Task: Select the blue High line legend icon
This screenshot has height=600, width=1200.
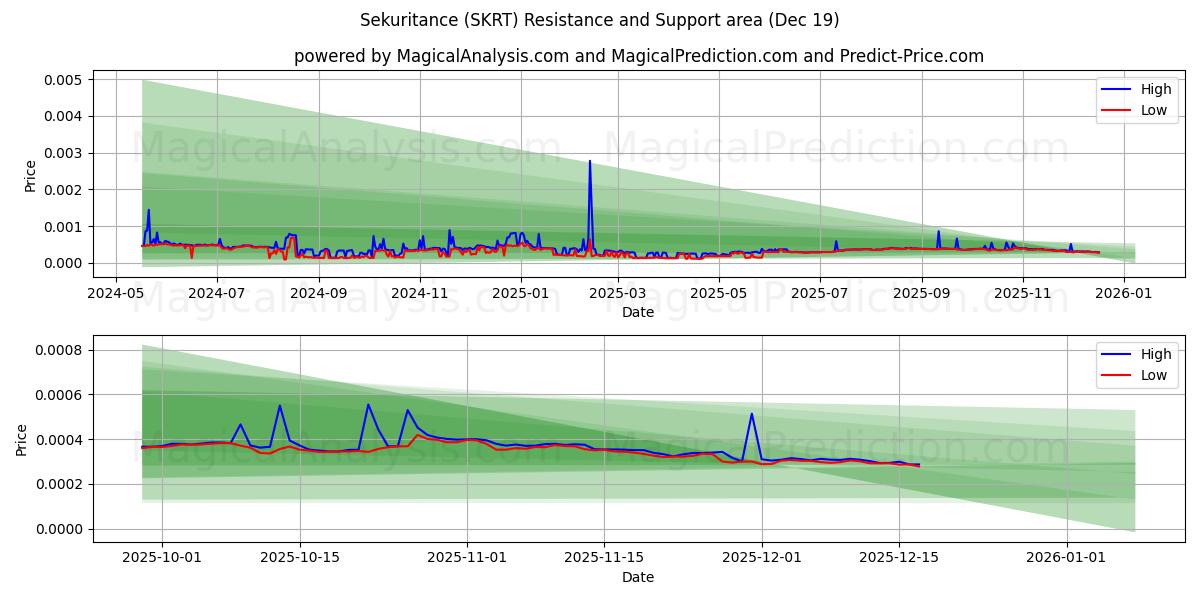Action: point(1117,89)
